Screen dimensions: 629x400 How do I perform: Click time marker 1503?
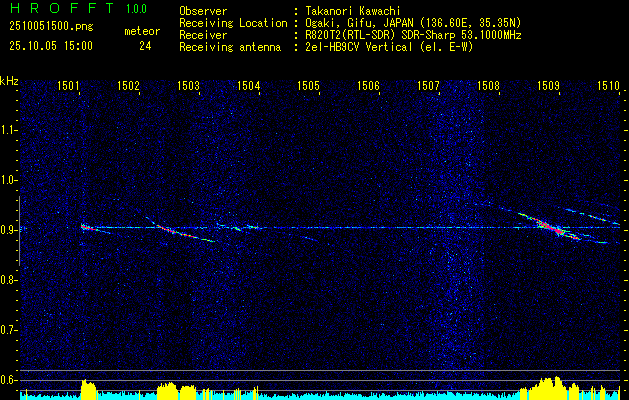[x=188, y=85]
